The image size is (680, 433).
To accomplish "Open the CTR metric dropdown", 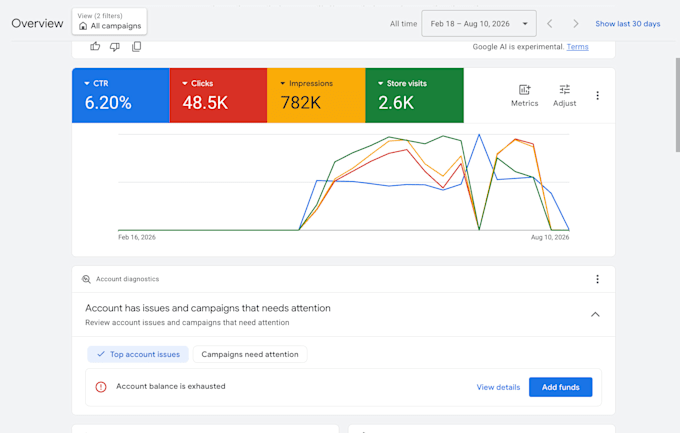I will tap(96, 83).
